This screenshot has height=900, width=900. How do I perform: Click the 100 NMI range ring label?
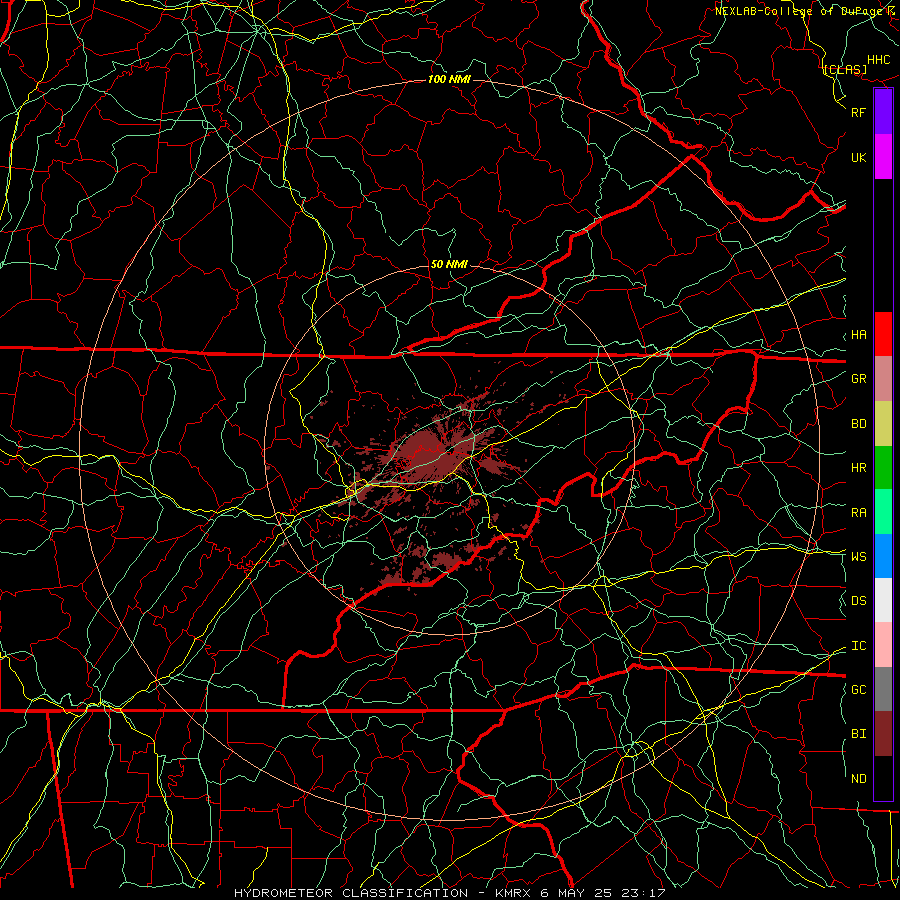[x=449, y=79]
